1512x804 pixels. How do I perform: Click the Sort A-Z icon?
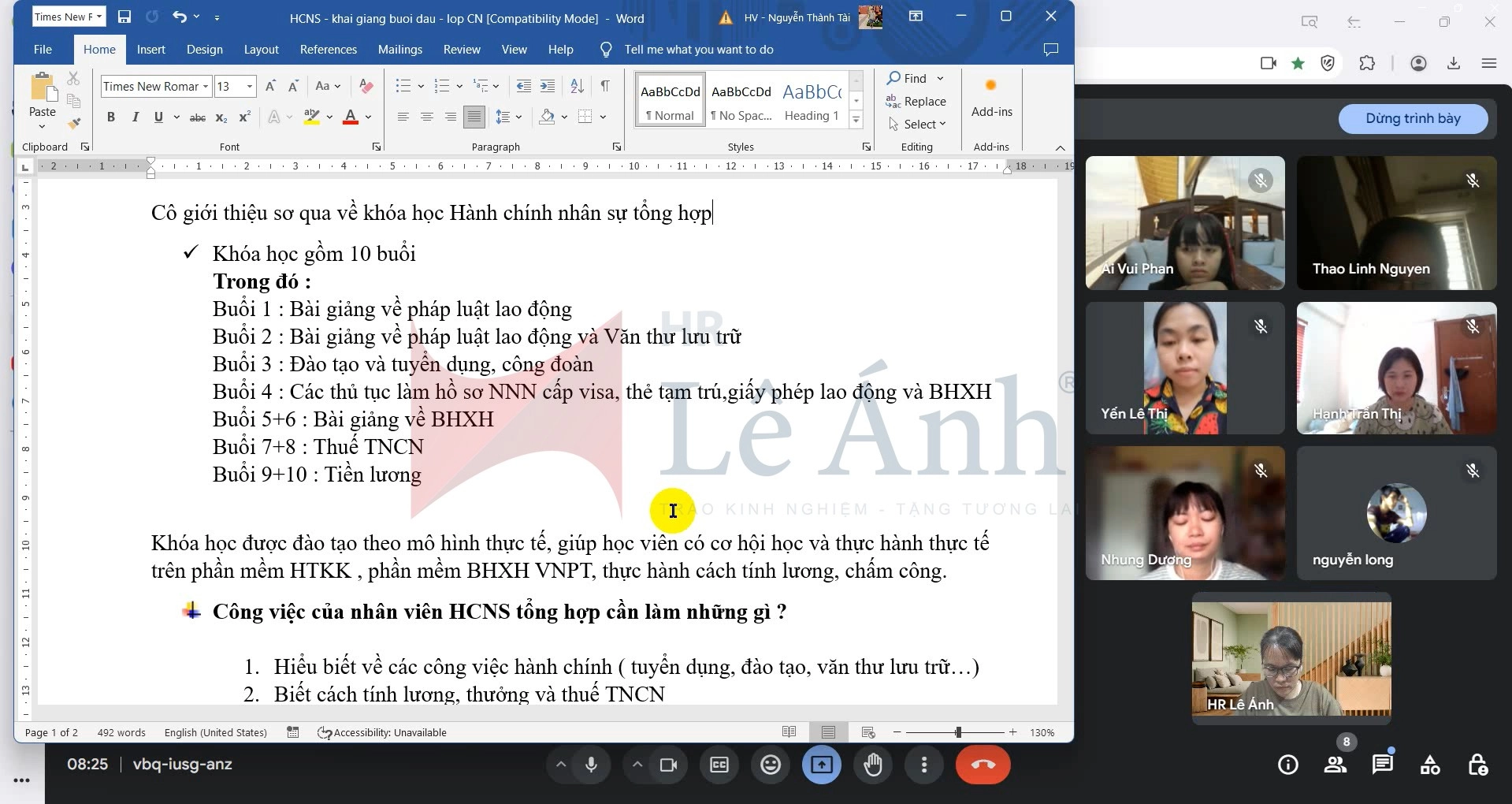577,86
